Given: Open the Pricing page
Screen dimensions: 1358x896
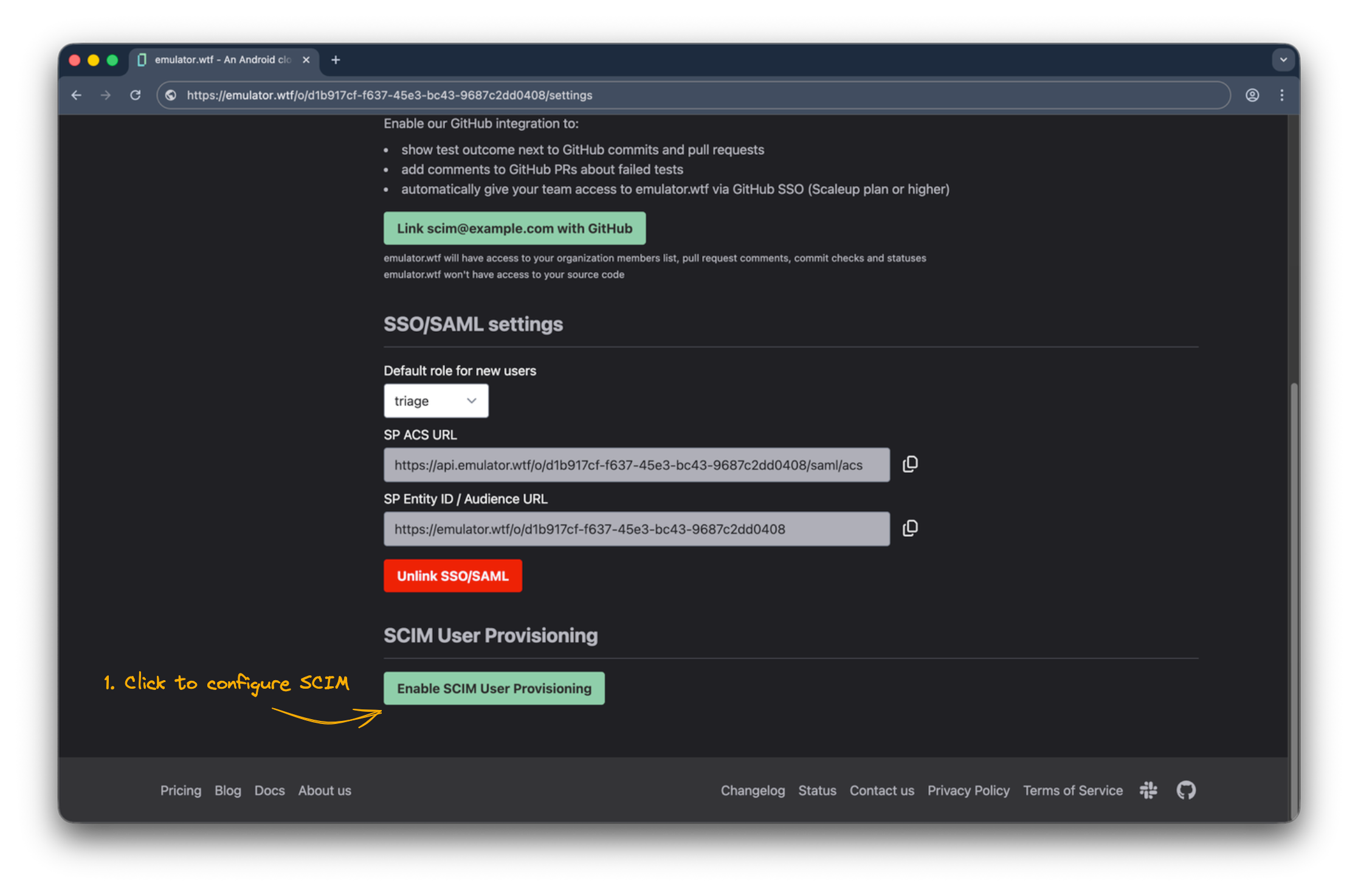Looking at the screenshot, I should pos(181,790).
